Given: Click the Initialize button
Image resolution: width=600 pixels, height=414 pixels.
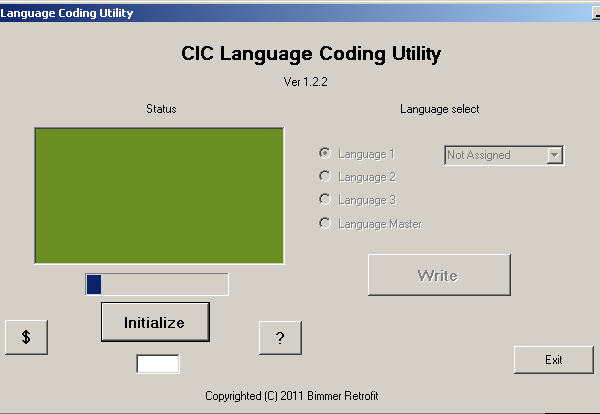Looking at the screenshot, I should point(155,322).
